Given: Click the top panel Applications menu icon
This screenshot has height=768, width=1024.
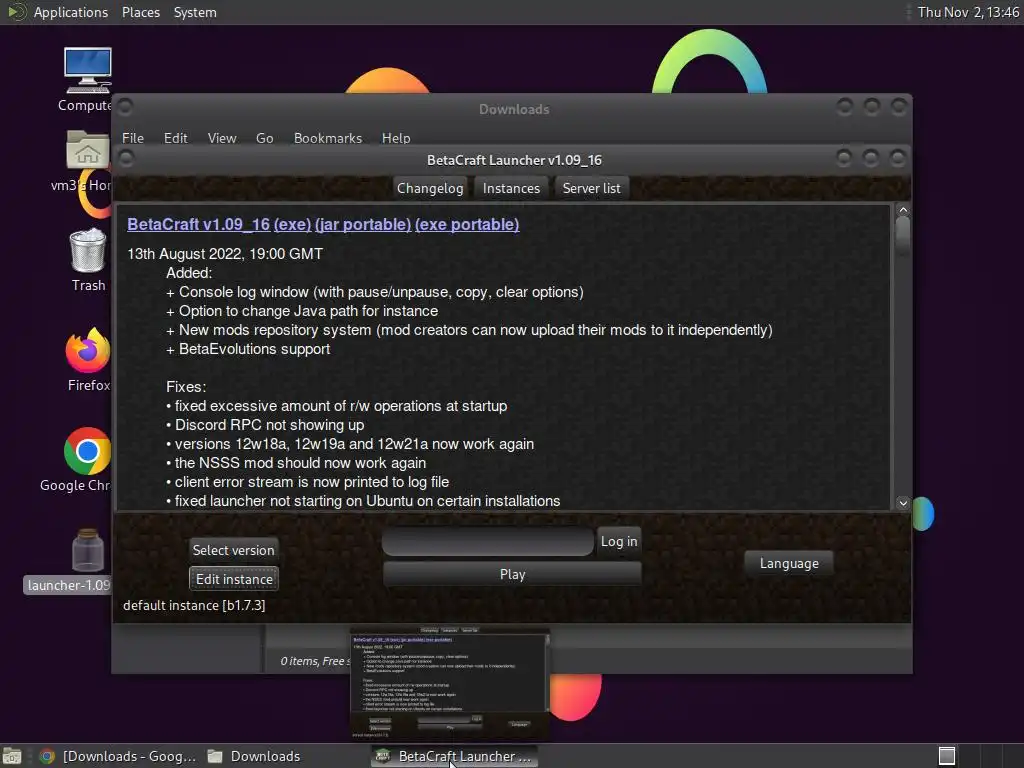Looking at the screenshot, I should [x=16, y=12].
